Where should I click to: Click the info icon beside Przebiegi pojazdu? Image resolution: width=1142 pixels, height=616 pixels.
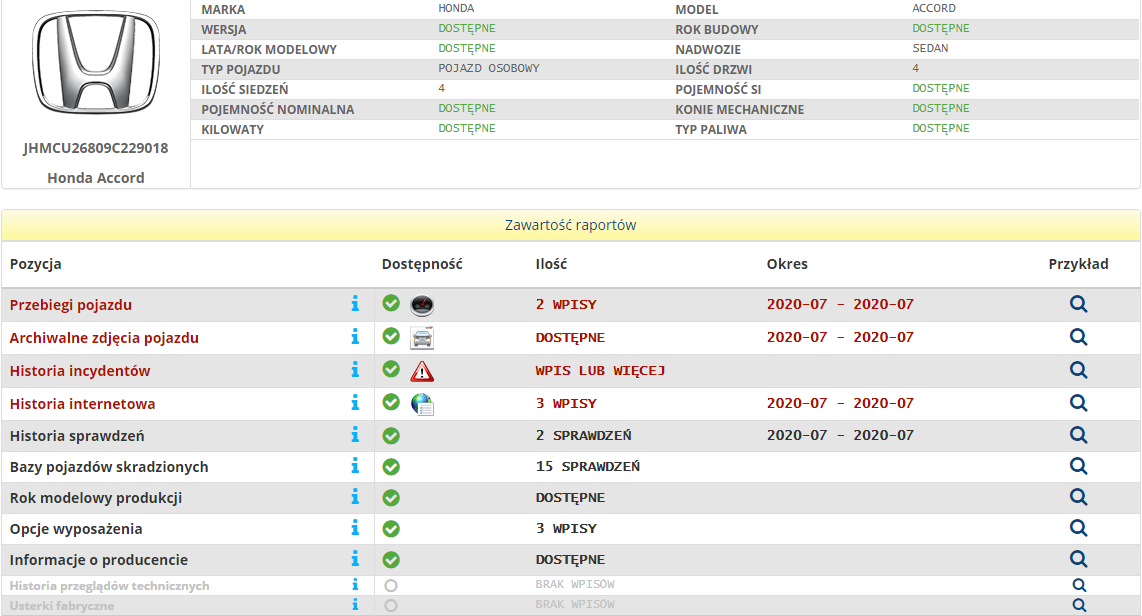point(354,304)
